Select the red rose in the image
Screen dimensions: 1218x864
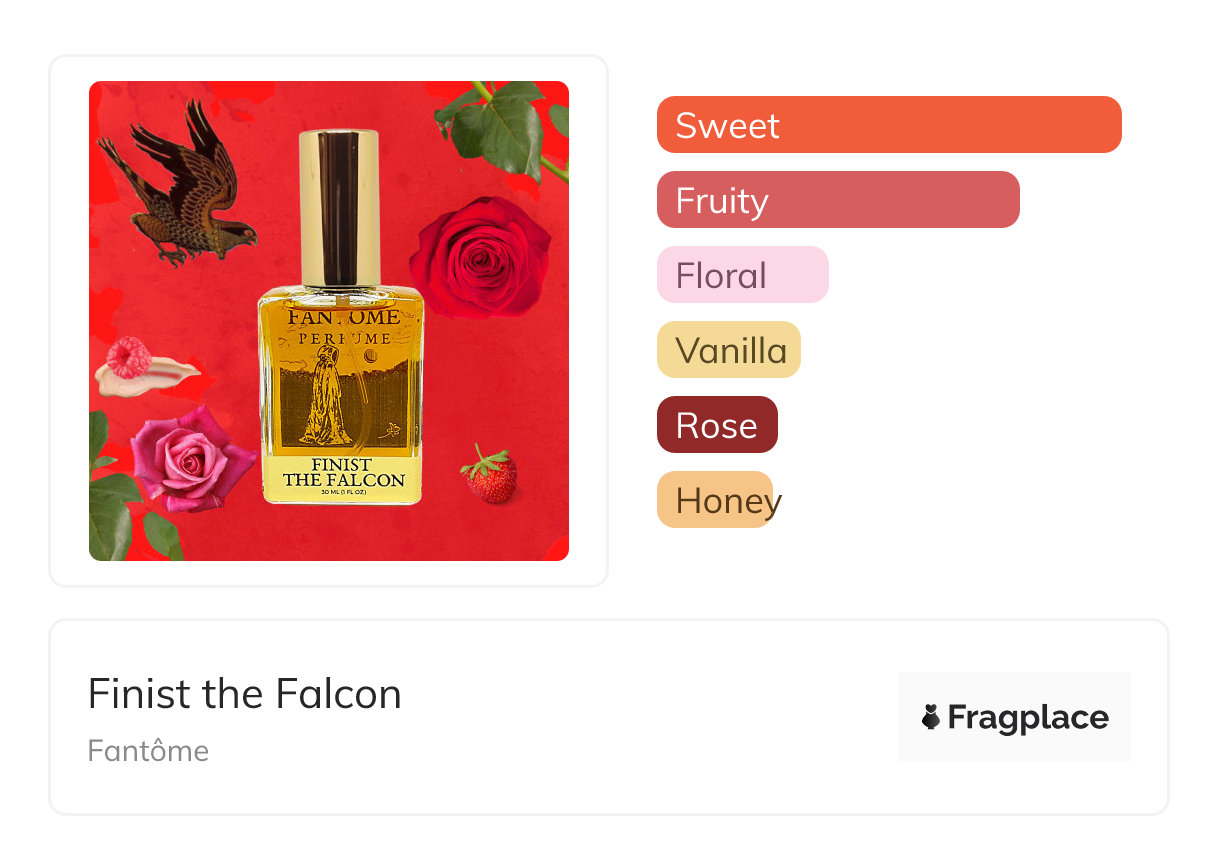coord(481,255)
